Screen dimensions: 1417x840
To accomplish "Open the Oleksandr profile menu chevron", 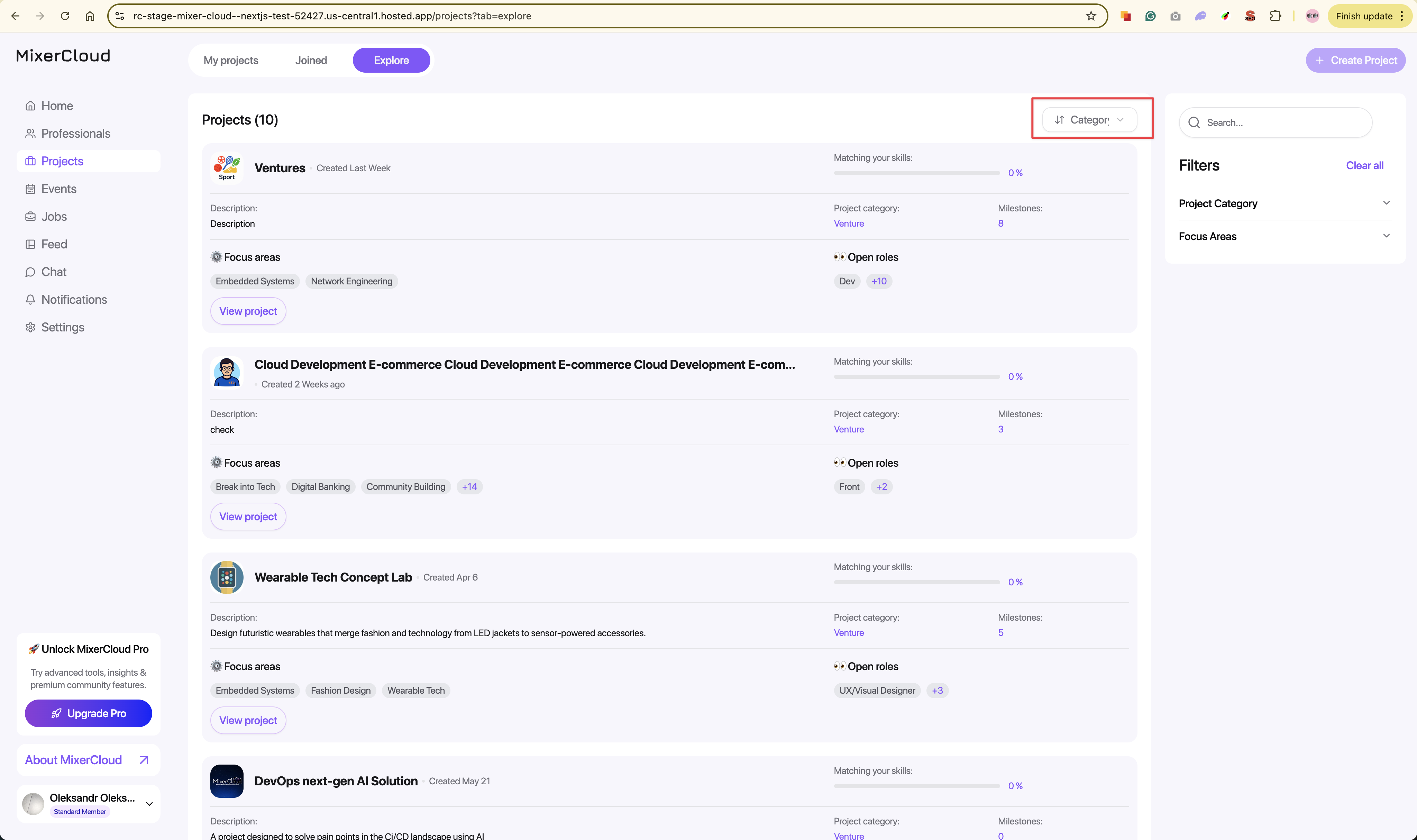I will click(149, 804).
